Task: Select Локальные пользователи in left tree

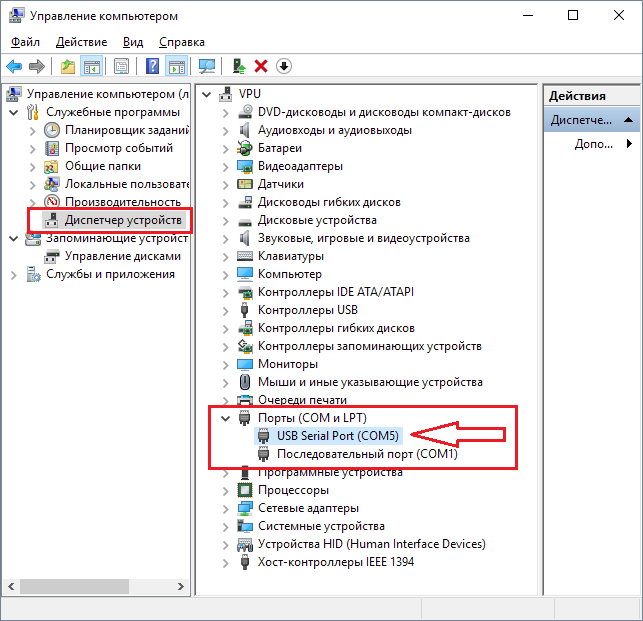Action: (127, 184)
